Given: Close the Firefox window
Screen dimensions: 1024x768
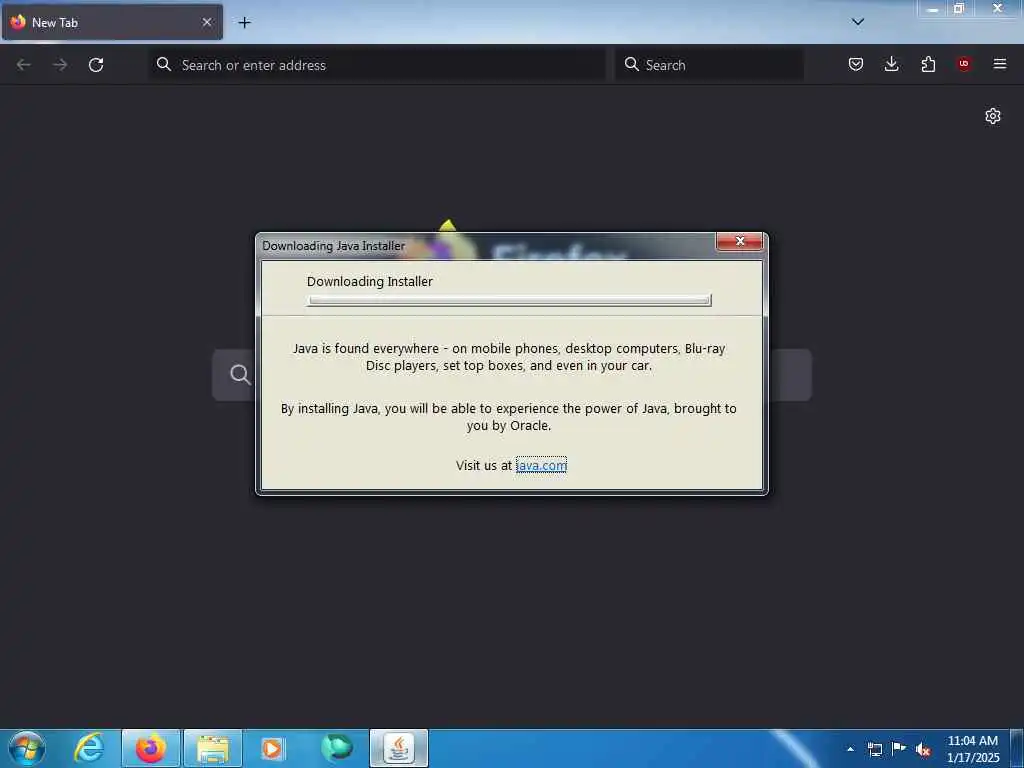Looking at the screenshot, I should [998, 8].
